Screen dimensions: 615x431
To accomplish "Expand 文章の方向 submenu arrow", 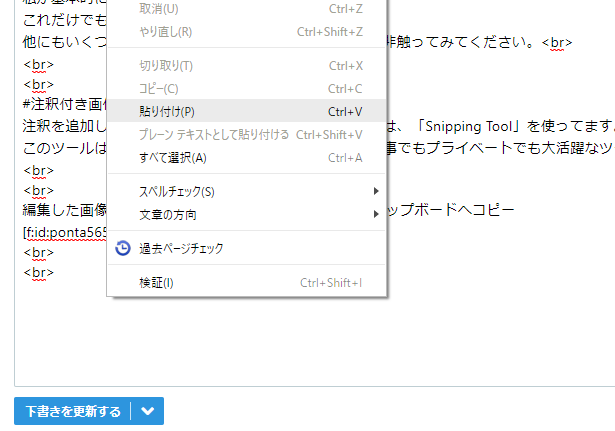I will pyautogui.click(x=376, y=215).
